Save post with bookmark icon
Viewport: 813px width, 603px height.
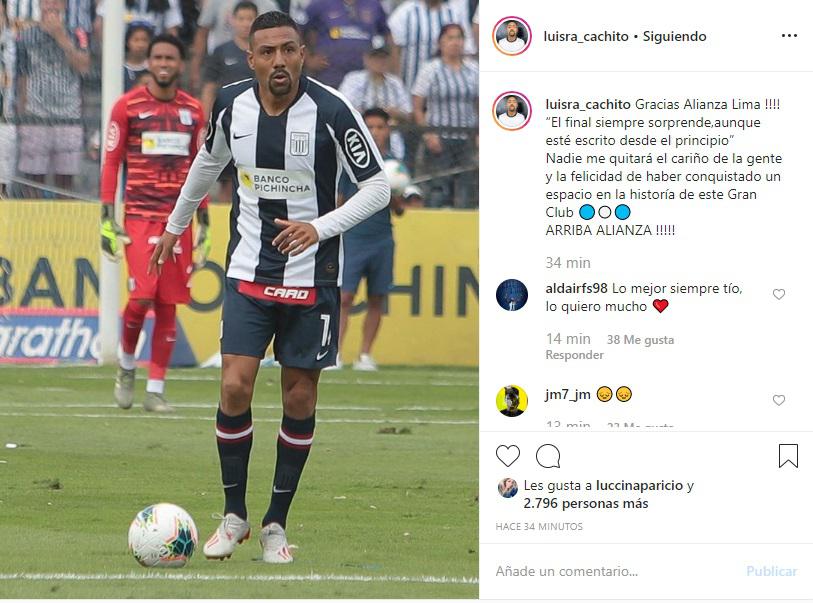[788, 456]
